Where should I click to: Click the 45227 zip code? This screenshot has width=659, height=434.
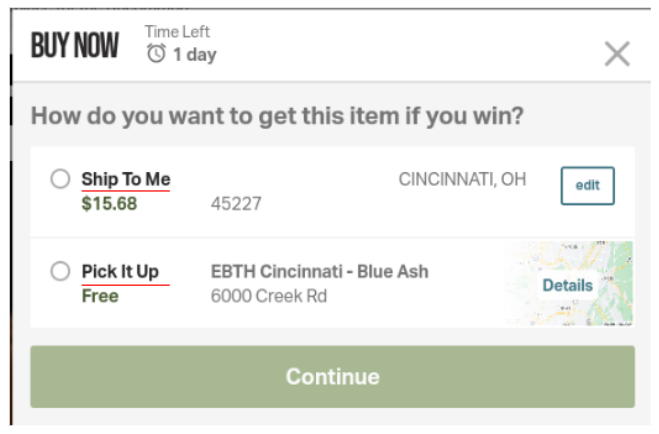(x=236, y=204)
